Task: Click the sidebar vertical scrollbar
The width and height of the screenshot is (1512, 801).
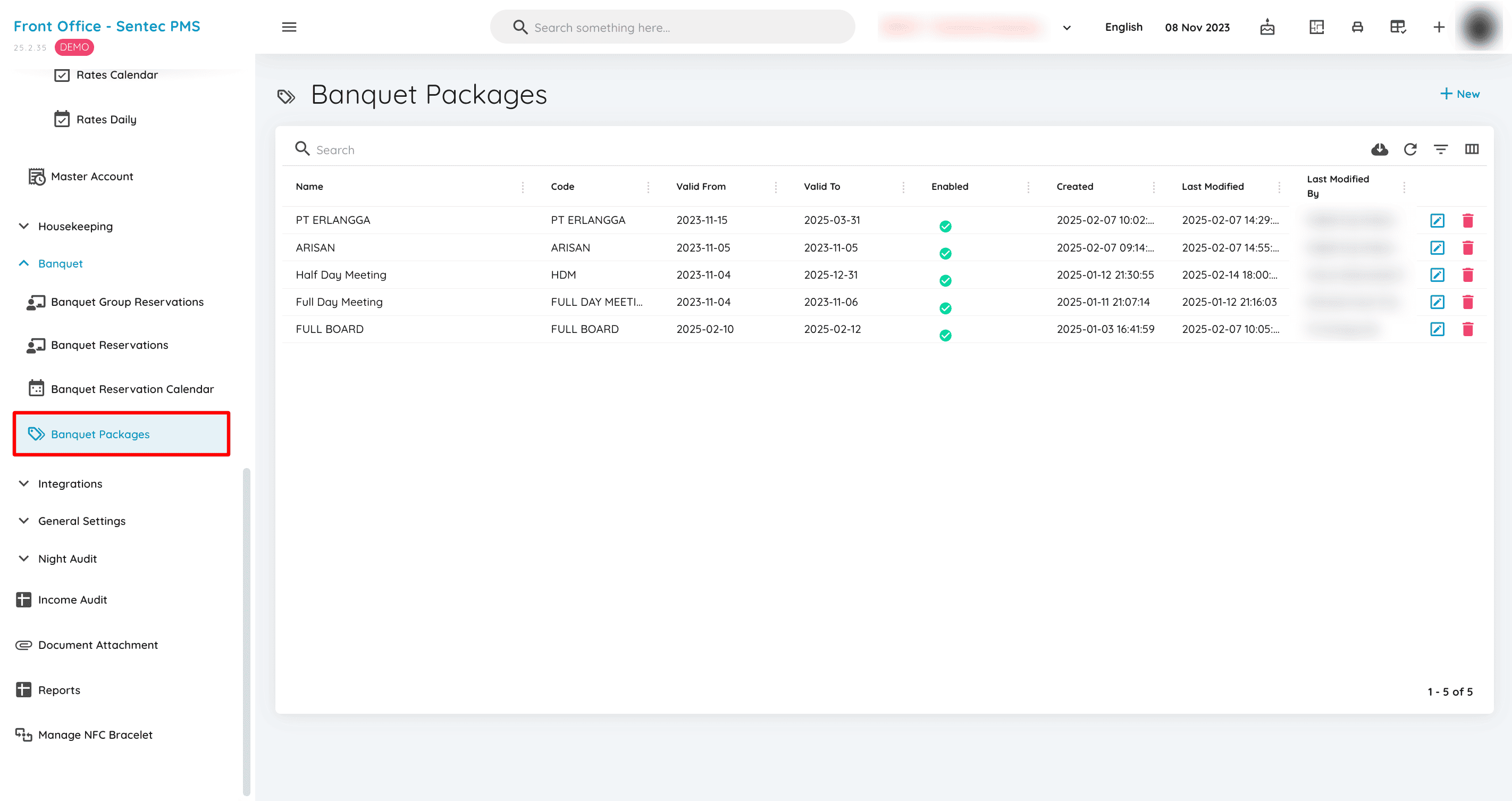Action: point(247,631)
